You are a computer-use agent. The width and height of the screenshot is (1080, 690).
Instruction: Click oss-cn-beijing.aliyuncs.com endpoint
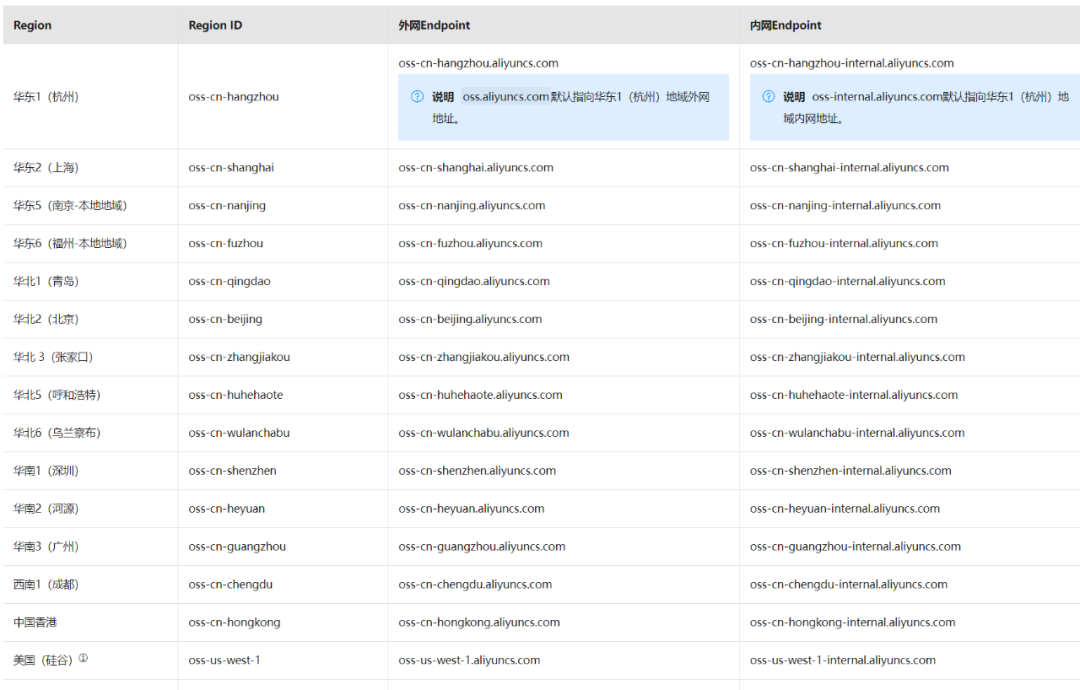click(470, 320)
